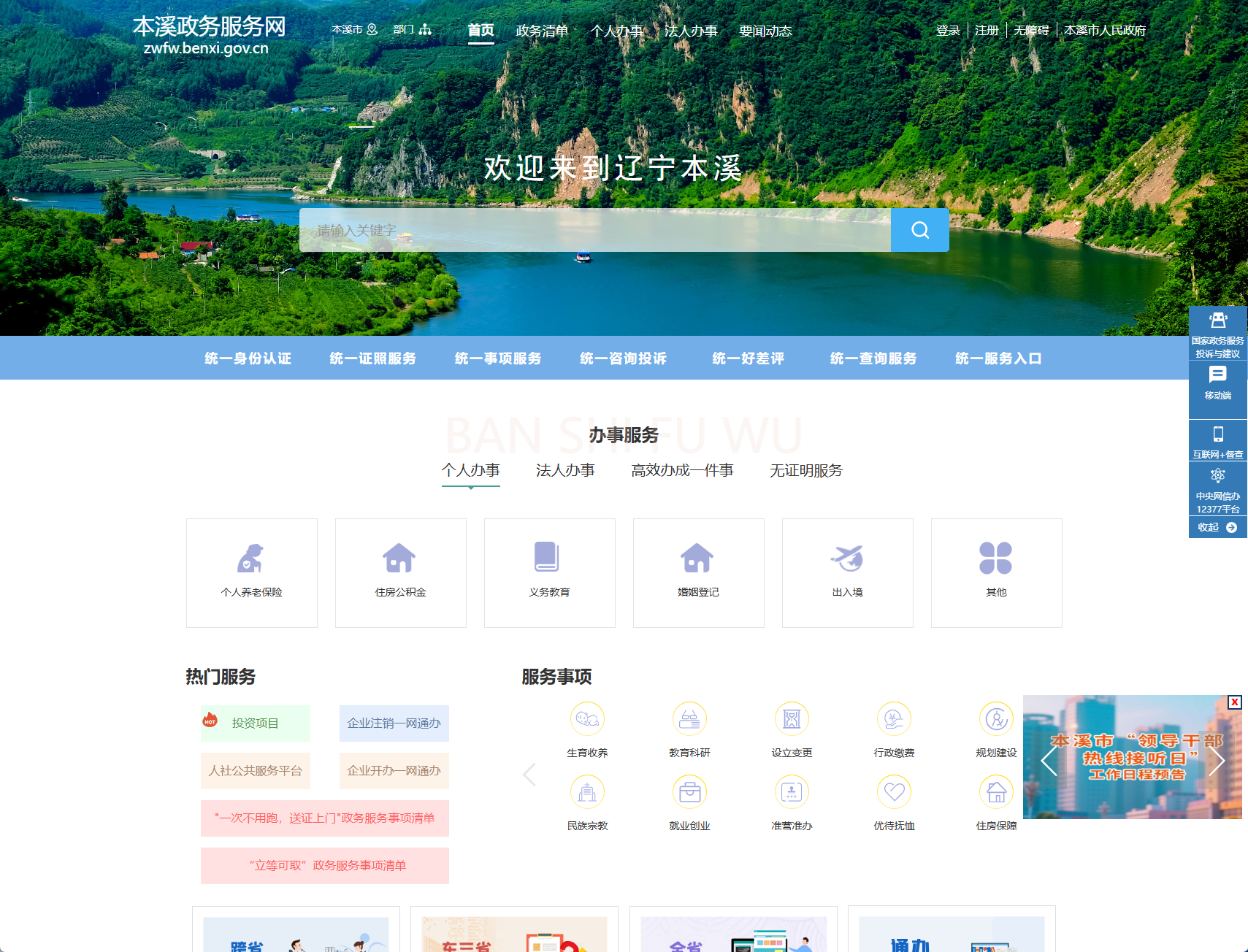This screenshot has width=1248, height=952.
Task: Select the 优待抚恤 heart icon
Action: click(893, 791)
